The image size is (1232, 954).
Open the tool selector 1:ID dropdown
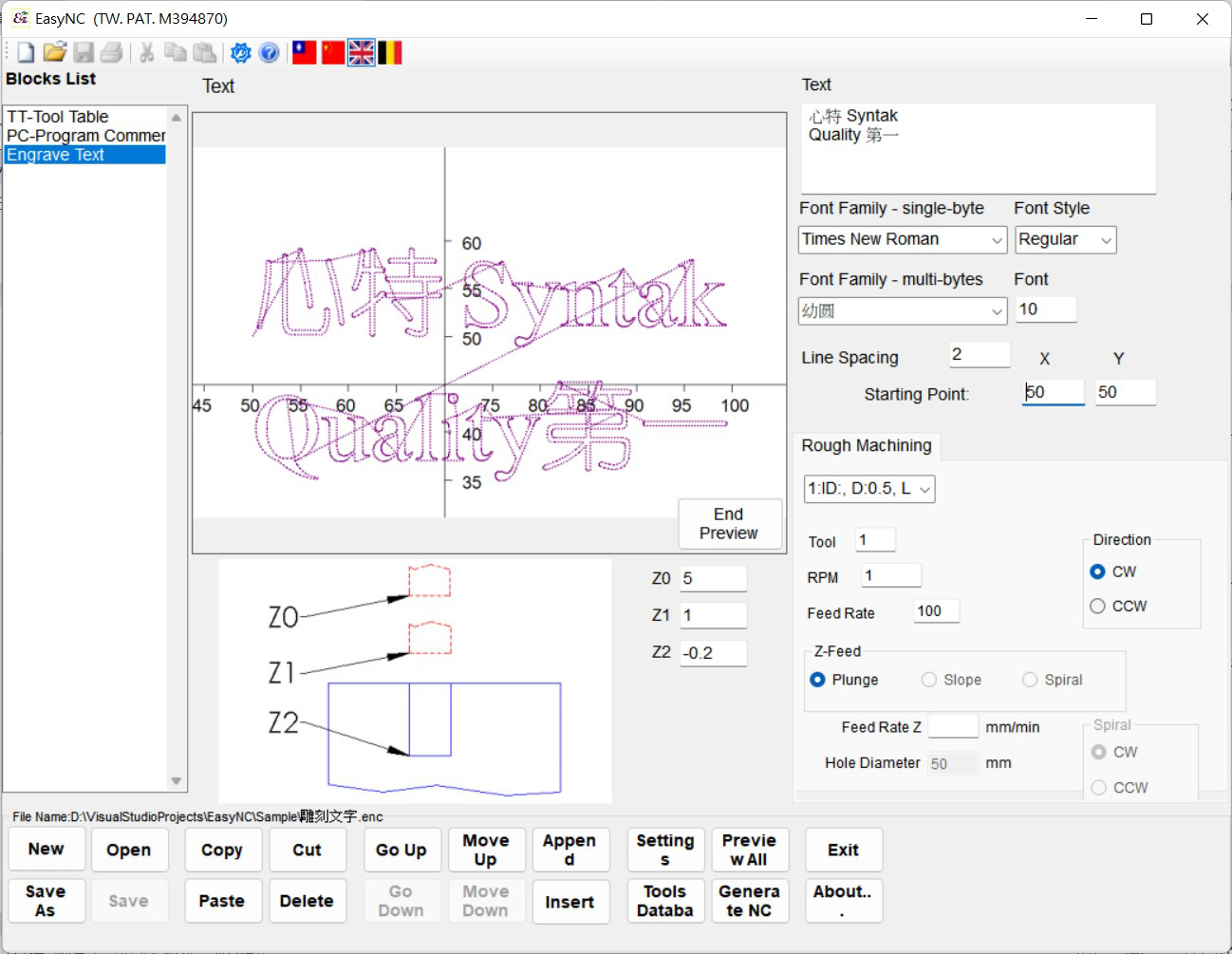tap(869, 489)
